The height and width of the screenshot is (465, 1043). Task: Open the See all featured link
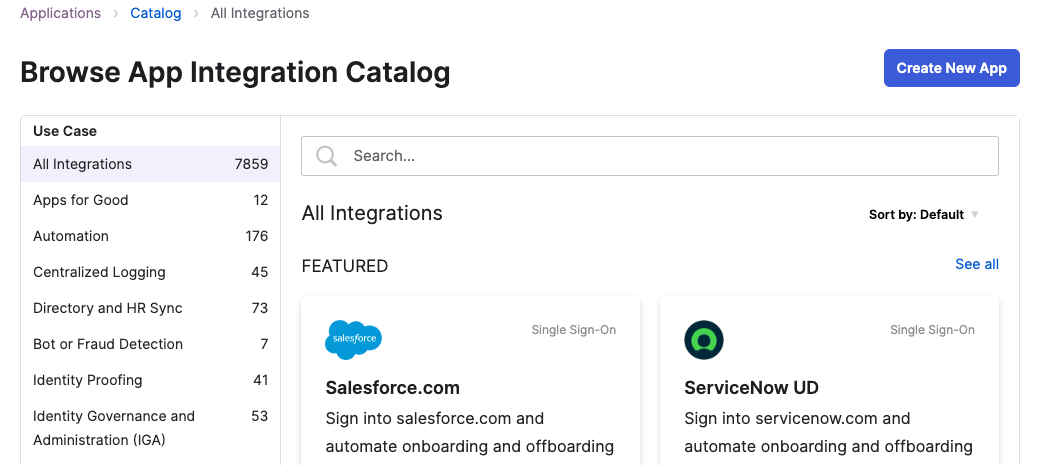(x=976, y=264)
